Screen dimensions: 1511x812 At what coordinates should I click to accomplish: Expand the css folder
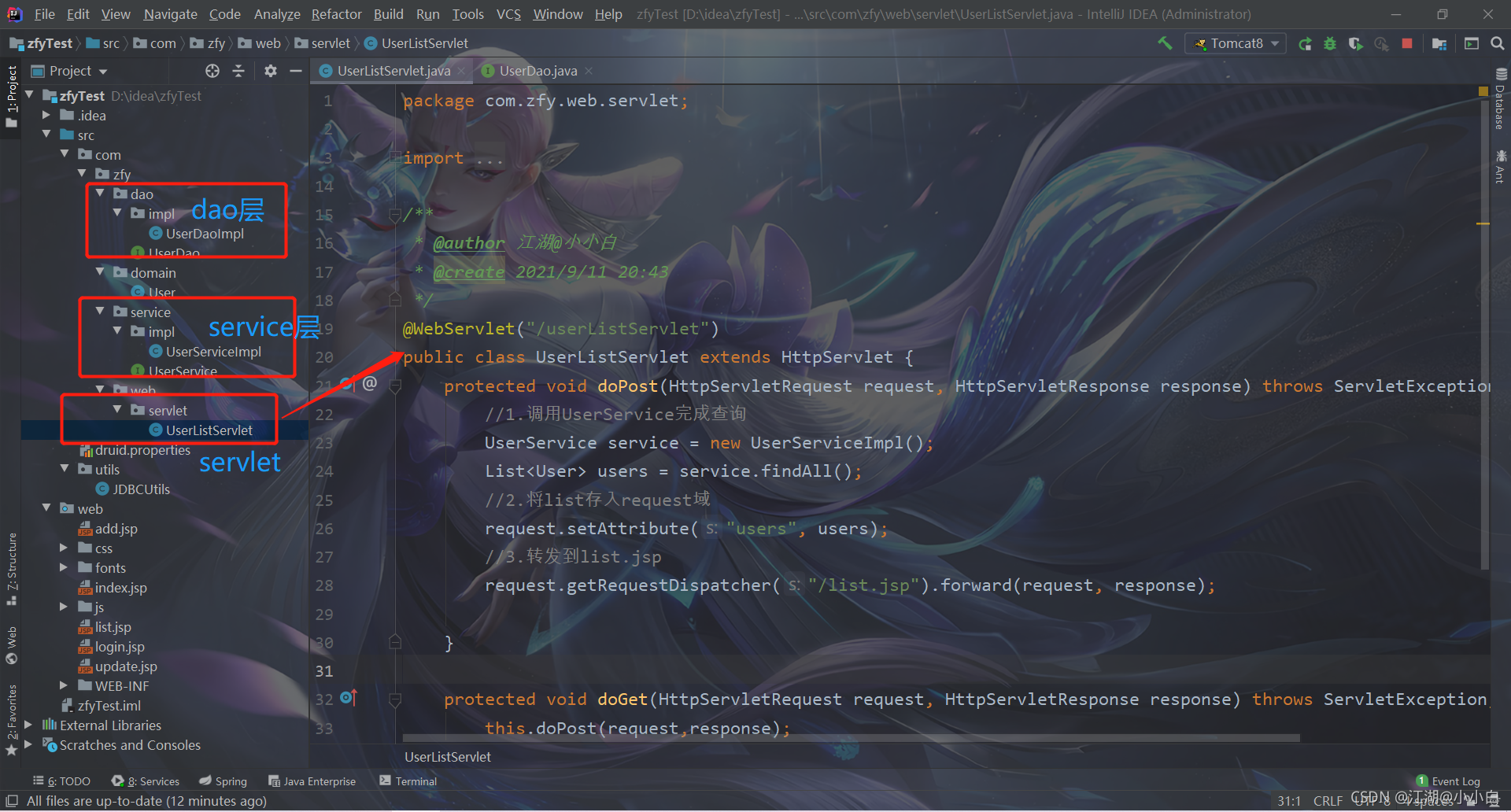tap(65, 548)
